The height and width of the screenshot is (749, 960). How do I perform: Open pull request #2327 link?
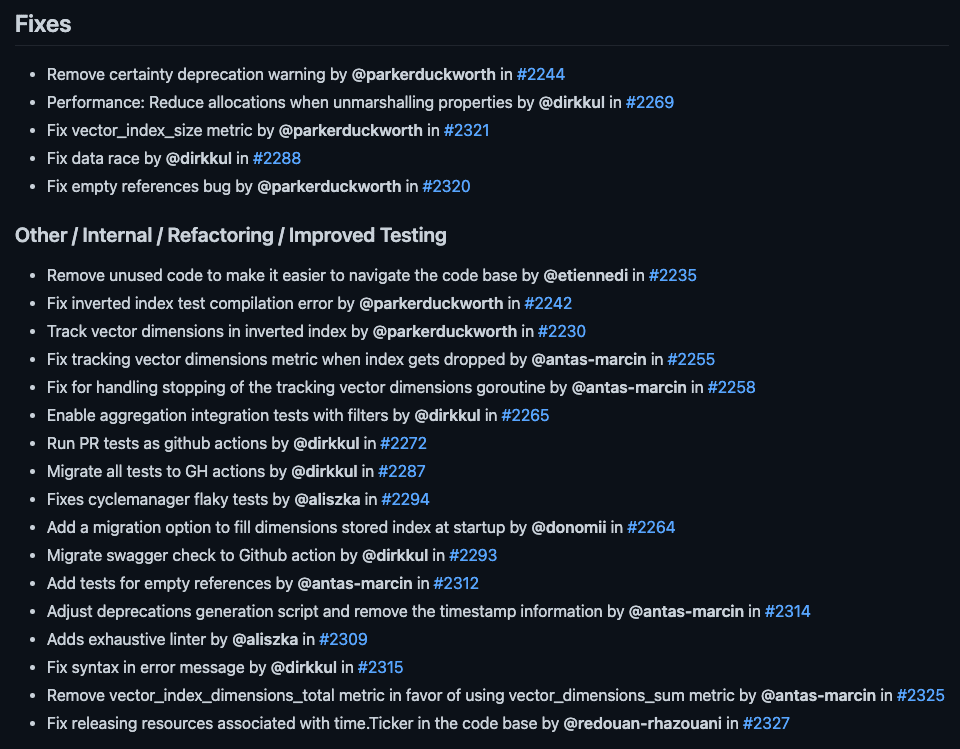(766, 723)
